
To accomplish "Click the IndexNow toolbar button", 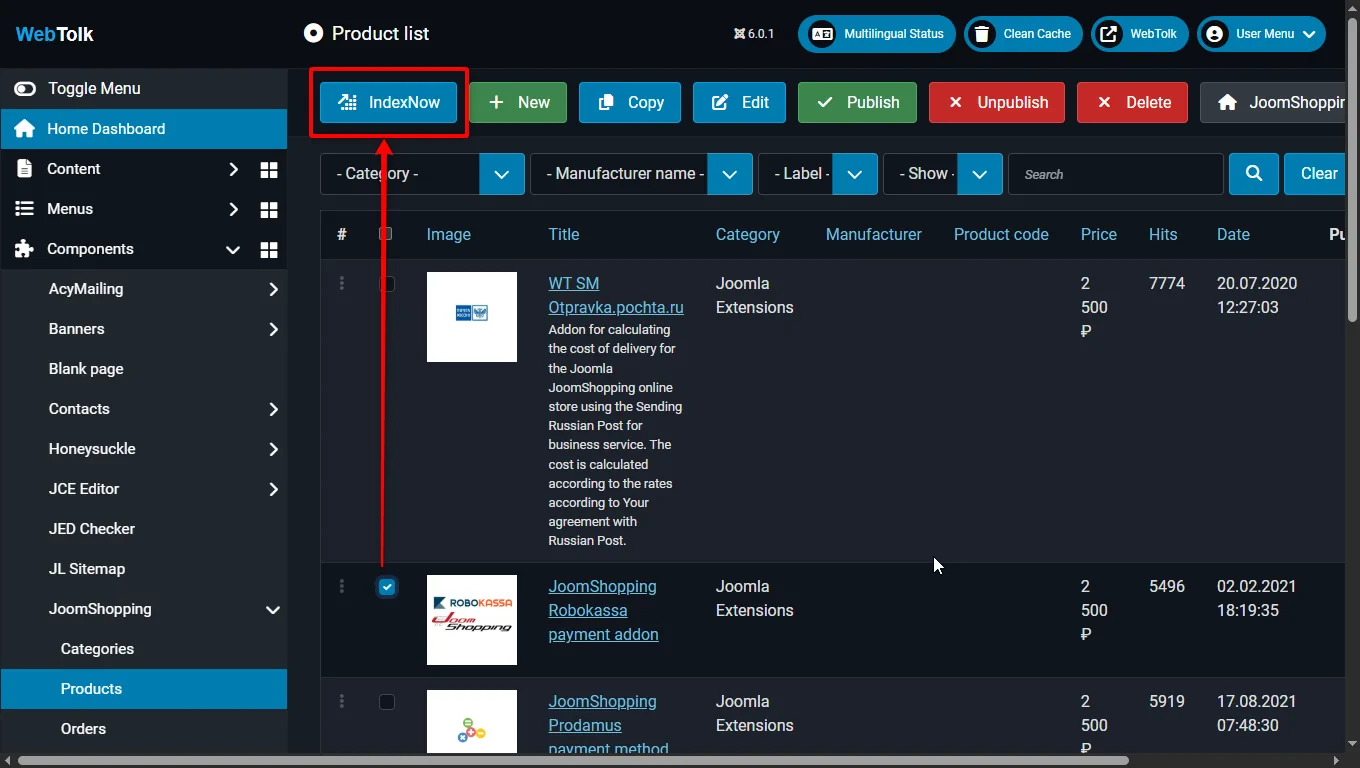I will pyautogui.click(x=388, y=102).
